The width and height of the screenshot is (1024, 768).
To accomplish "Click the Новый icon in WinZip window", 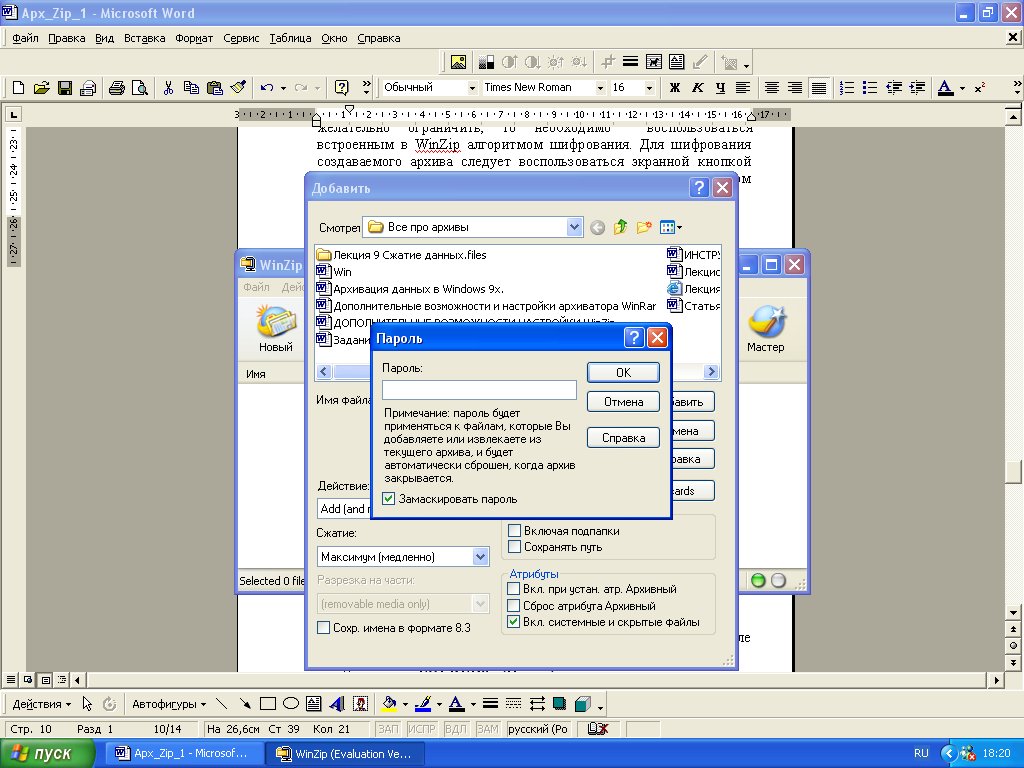I will click(x=276, y=328).
